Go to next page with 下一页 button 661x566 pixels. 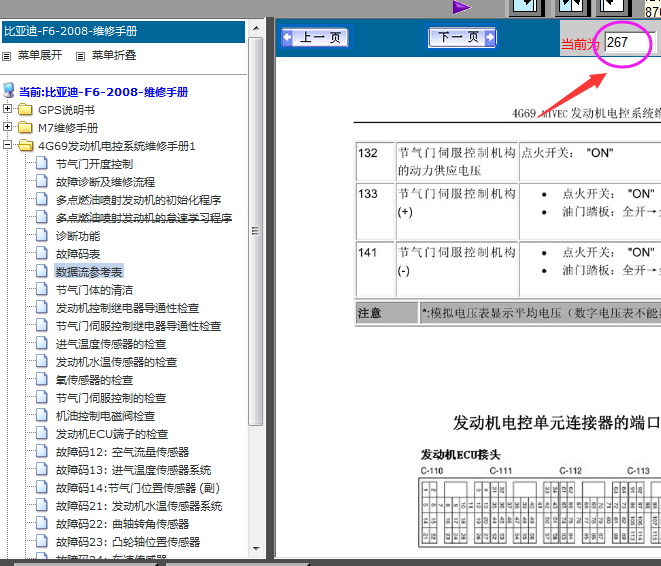[462, 37]
